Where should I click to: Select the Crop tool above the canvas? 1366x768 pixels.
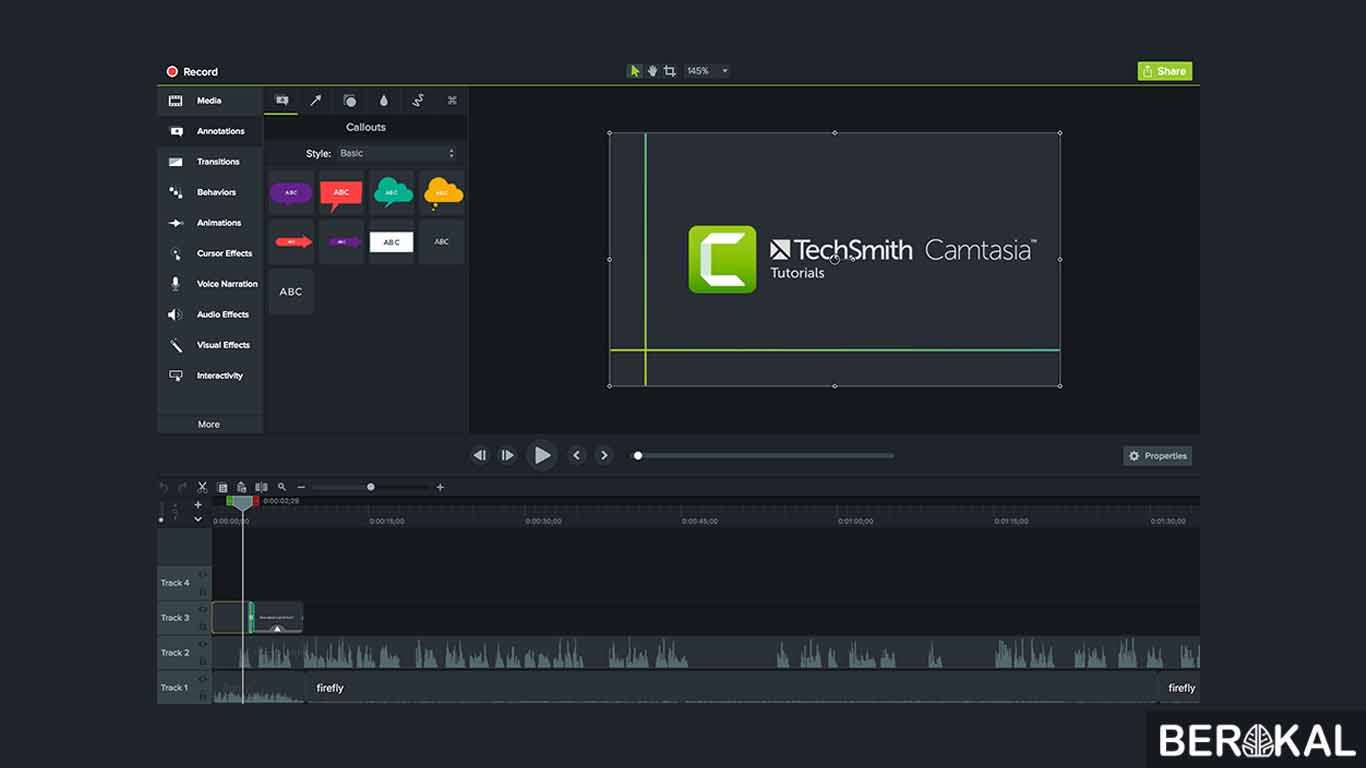tap(670, 70)
